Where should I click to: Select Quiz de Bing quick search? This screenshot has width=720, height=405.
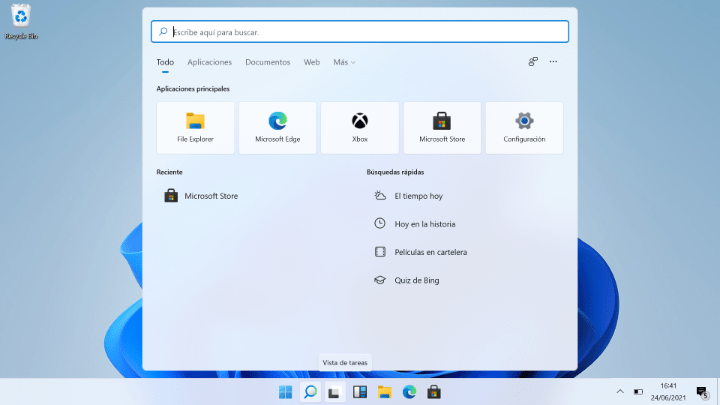point(407,280)
